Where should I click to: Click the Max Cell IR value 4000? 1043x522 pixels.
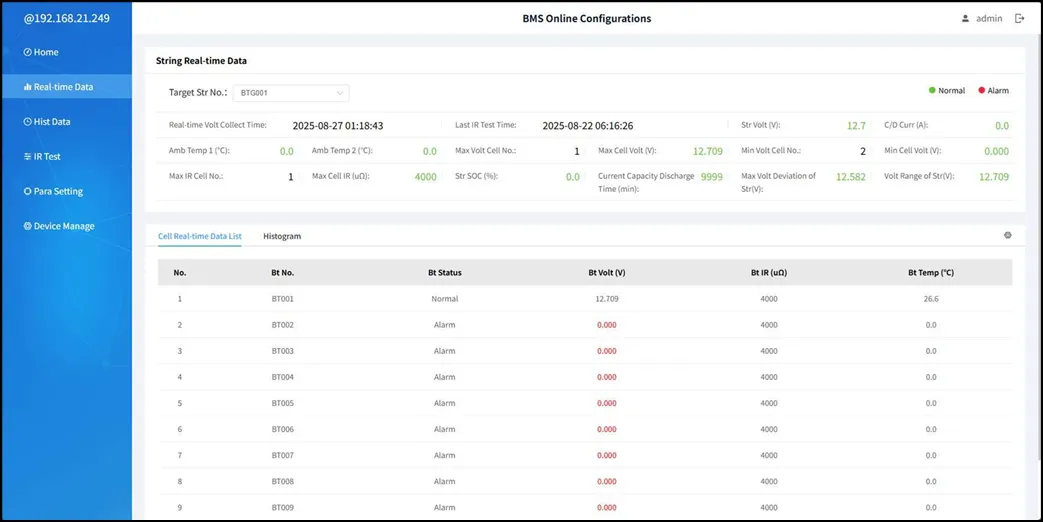[x=425, y=177]
